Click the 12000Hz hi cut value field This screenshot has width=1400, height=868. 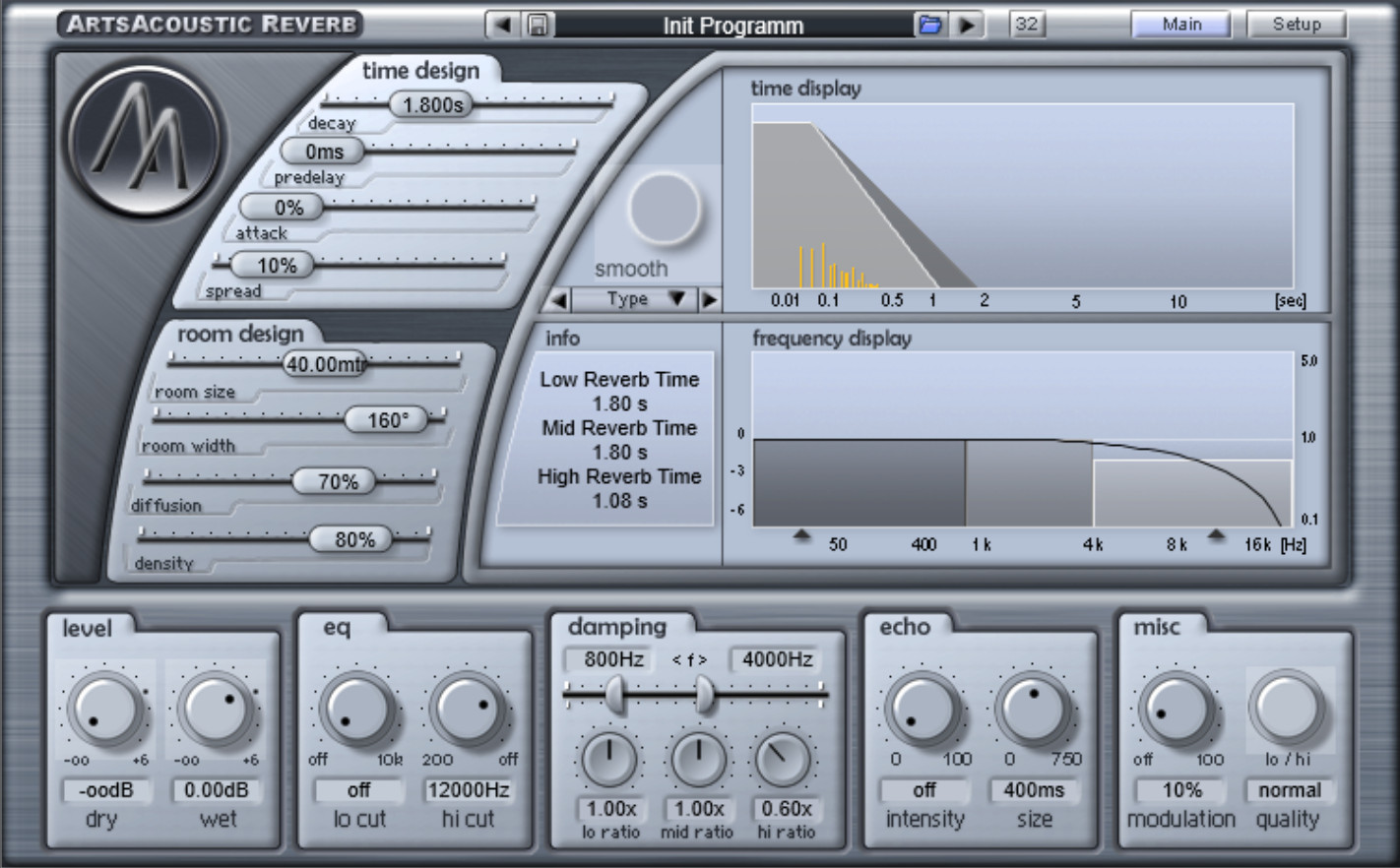(469, 790)
